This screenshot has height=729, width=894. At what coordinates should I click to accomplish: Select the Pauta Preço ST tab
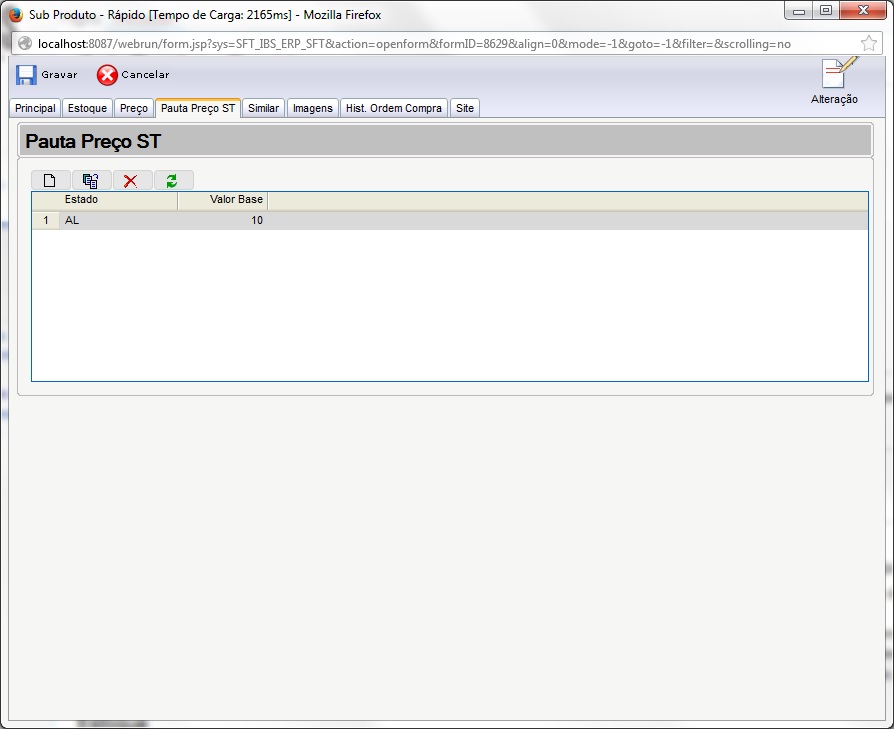tap(198, 108)
